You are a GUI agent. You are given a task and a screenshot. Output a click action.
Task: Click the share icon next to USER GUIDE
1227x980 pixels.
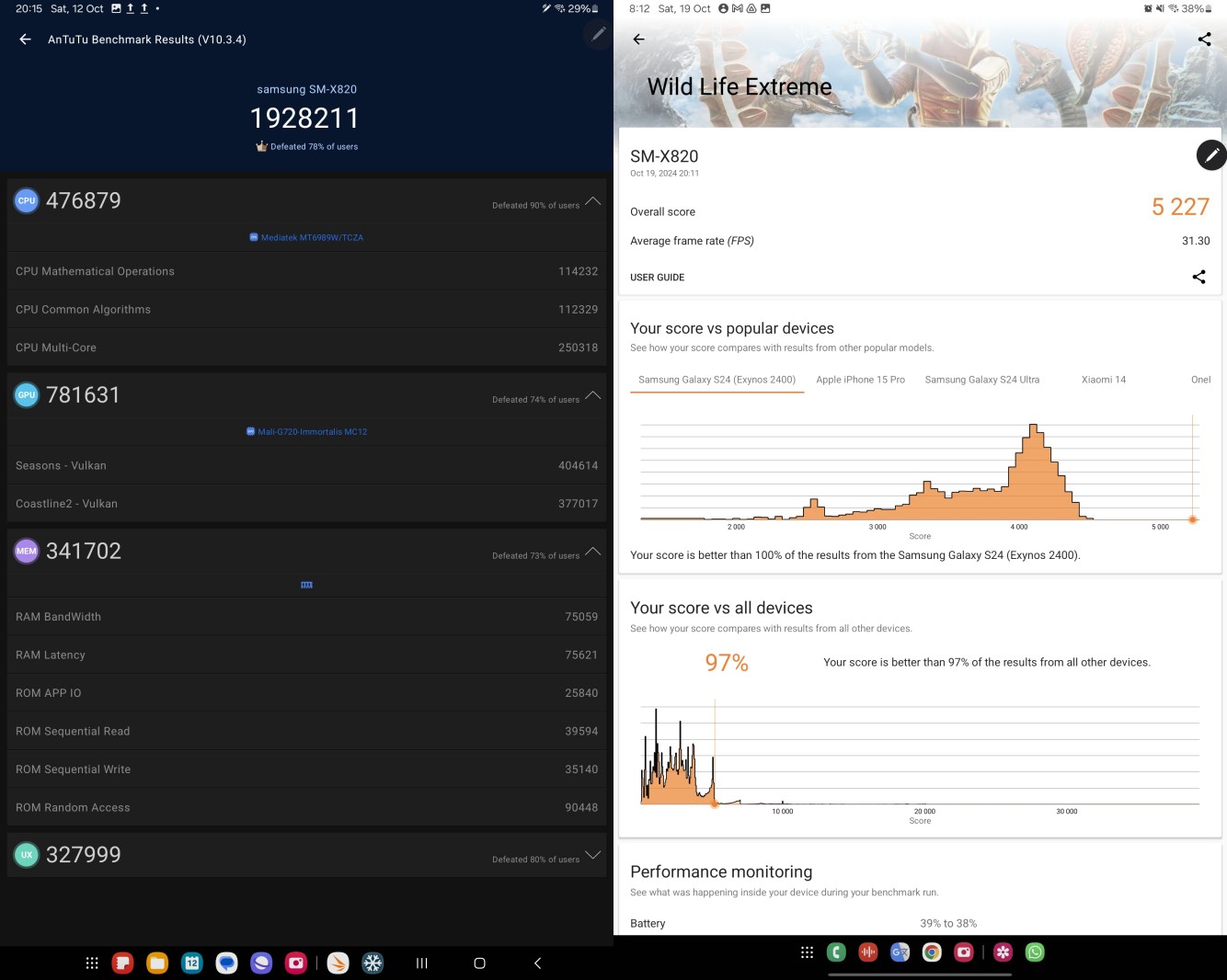click(x=1198, y=277)
